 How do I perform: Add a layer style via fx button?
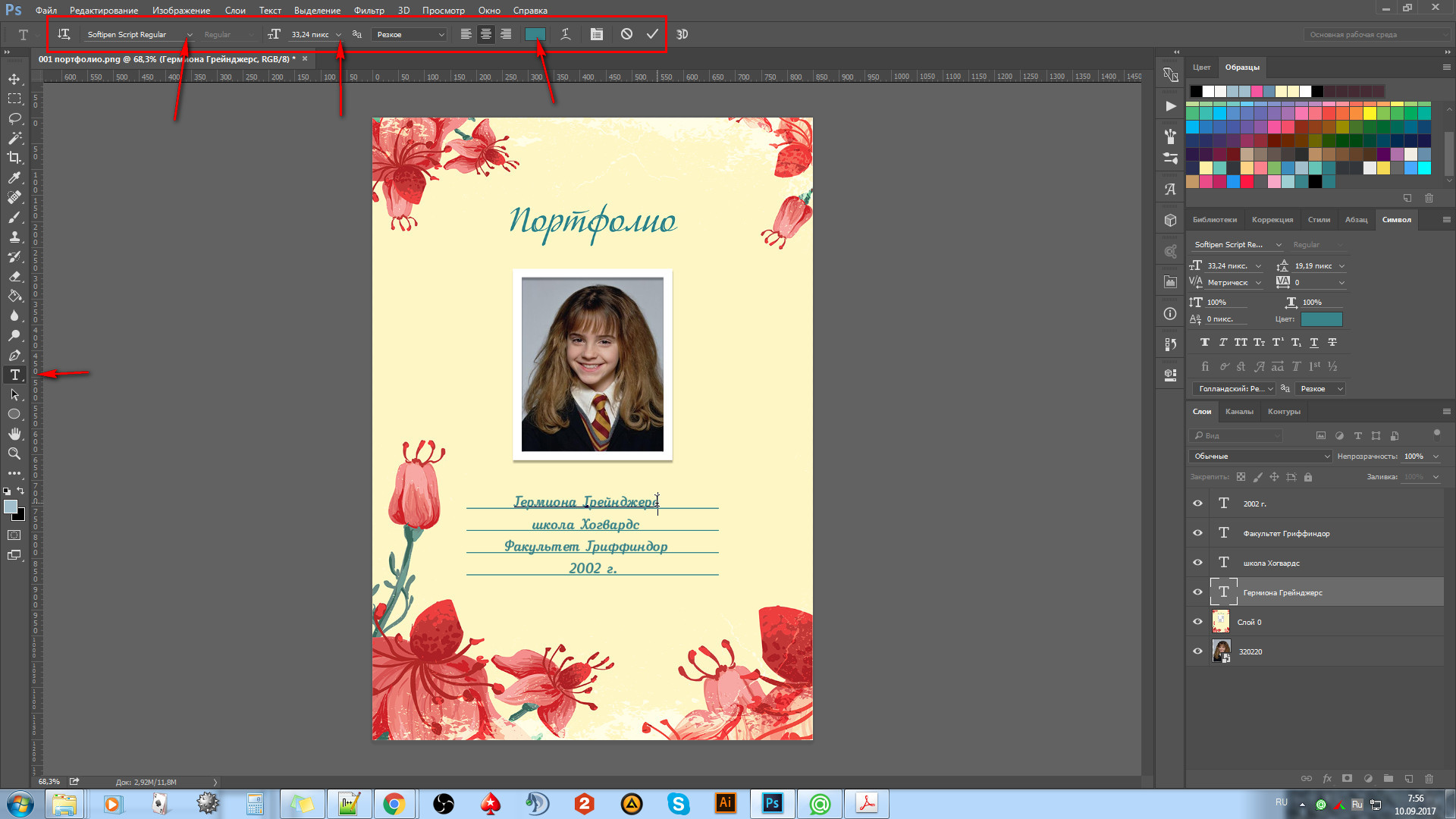pyautogui.click(x=1327, y=779)
